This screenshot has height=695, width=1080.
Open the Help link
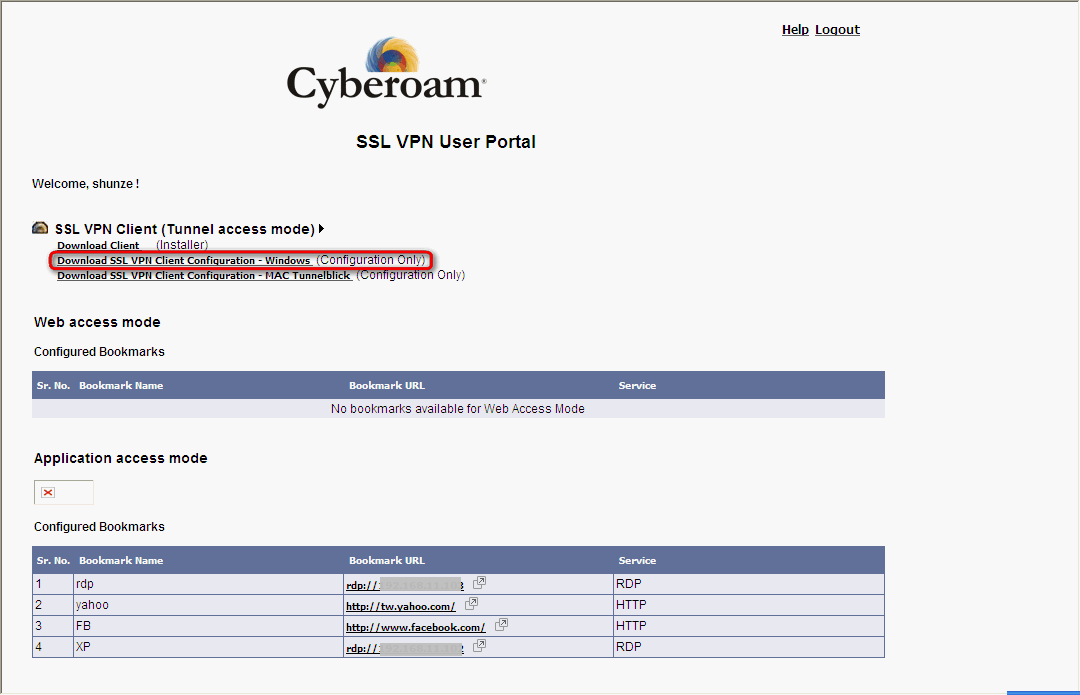(795, 30)
